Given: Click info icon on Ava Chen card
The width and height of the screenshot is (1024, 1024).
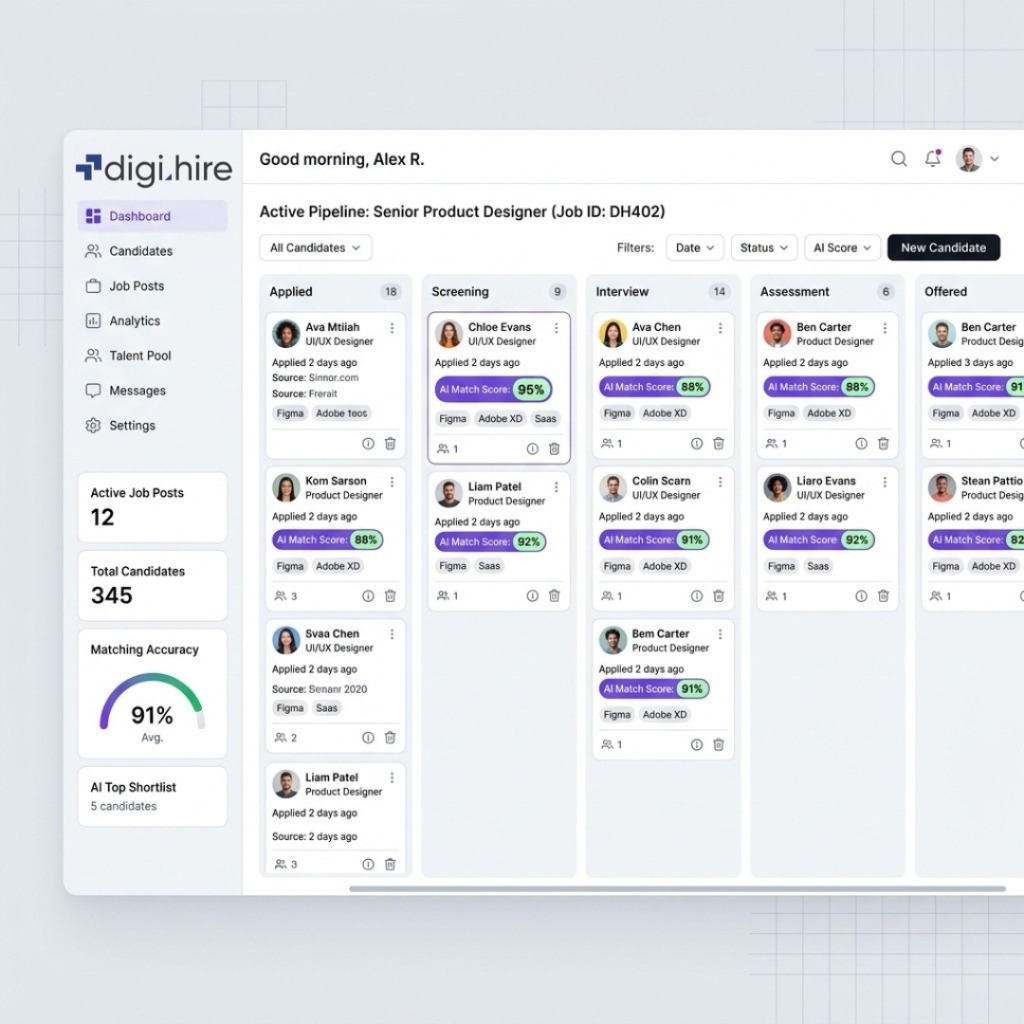Looking at the screenshot, I should click(x=697, y=443).
